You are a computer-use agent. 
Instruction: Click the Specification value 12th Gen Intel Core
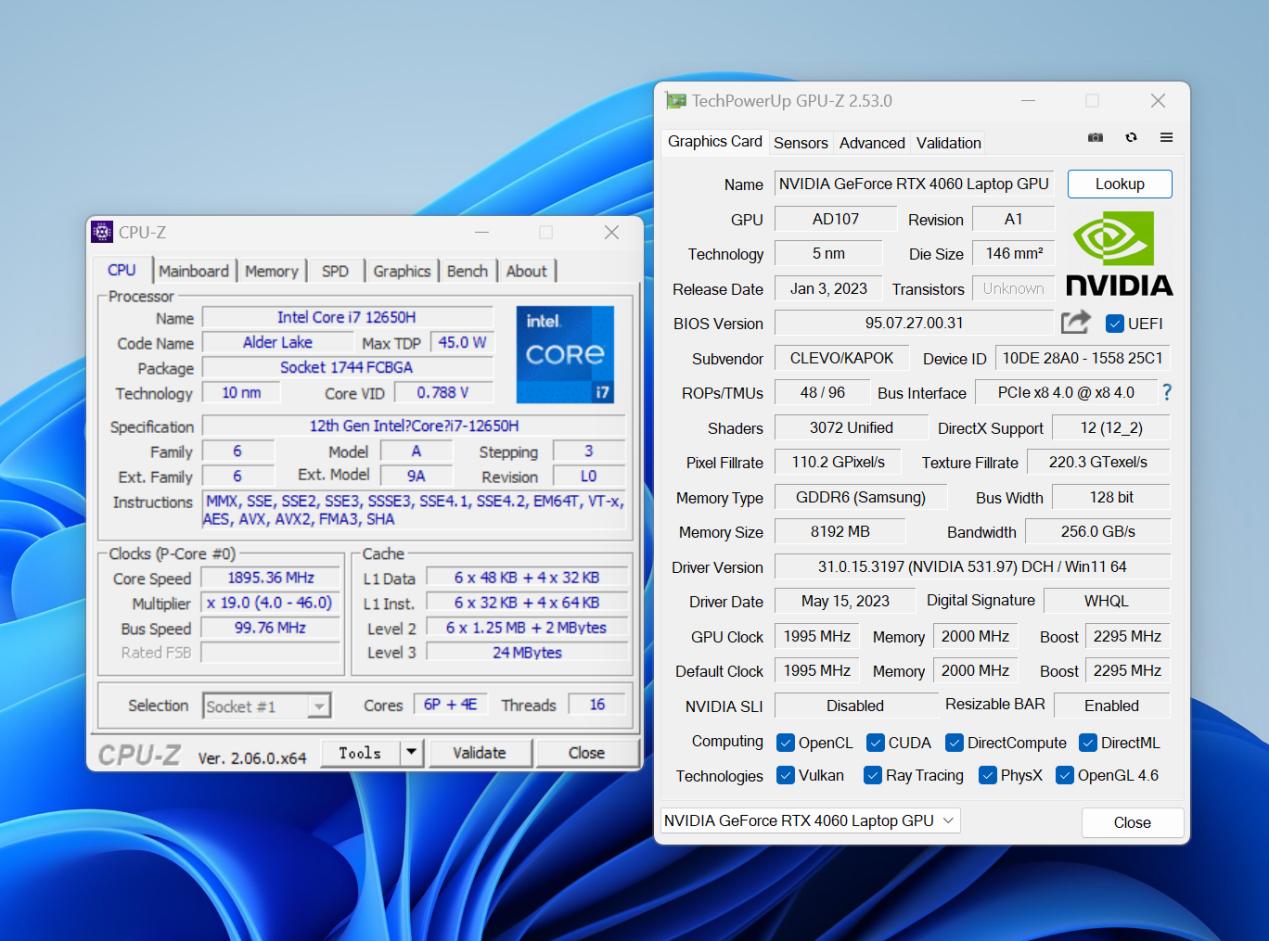coord(414,426)
